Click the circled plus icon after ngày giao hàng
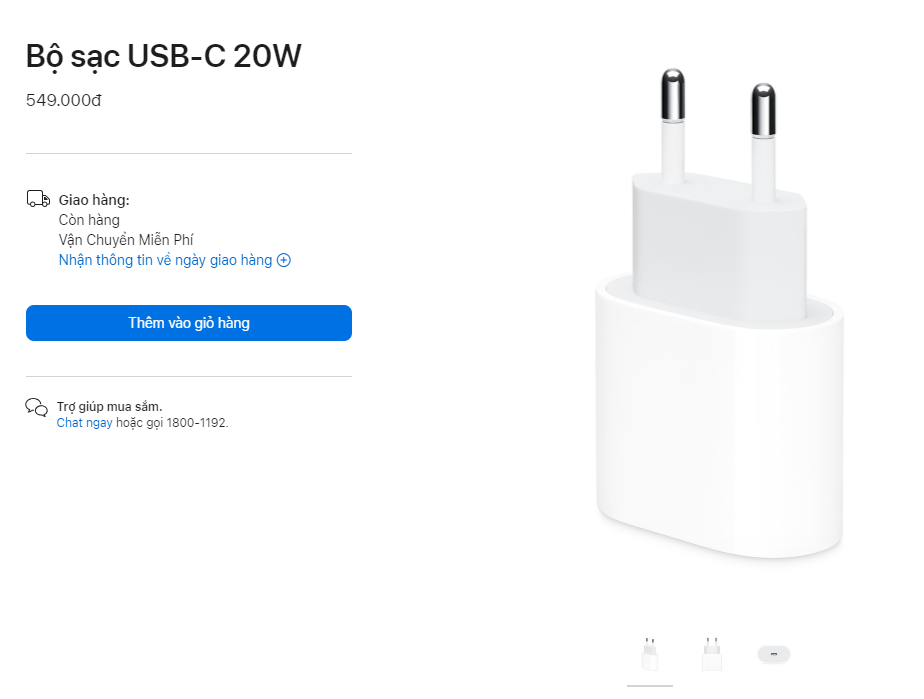Screen dimensions: 924x699 (x=284, y=260)
